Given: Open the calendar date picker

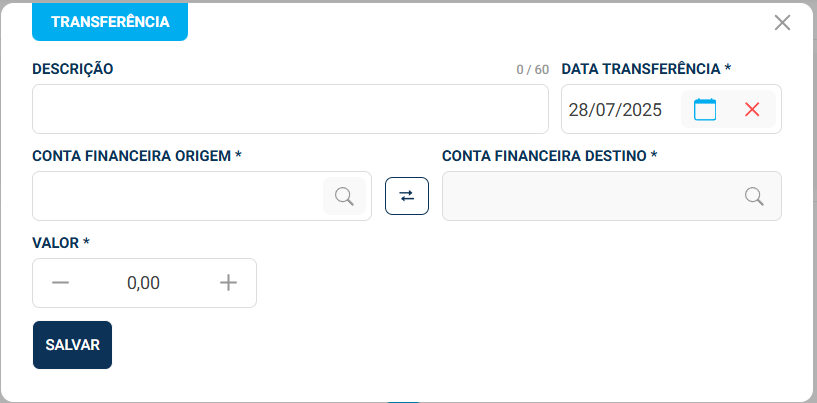Looking at the screenshot, I should pyautogui.click(x=705, y=109).
